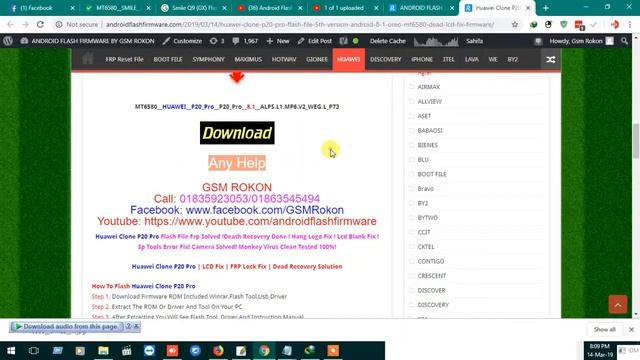Launch Firefox from the taskbar
Screen dimensions: 640x360
click(218, 351)
